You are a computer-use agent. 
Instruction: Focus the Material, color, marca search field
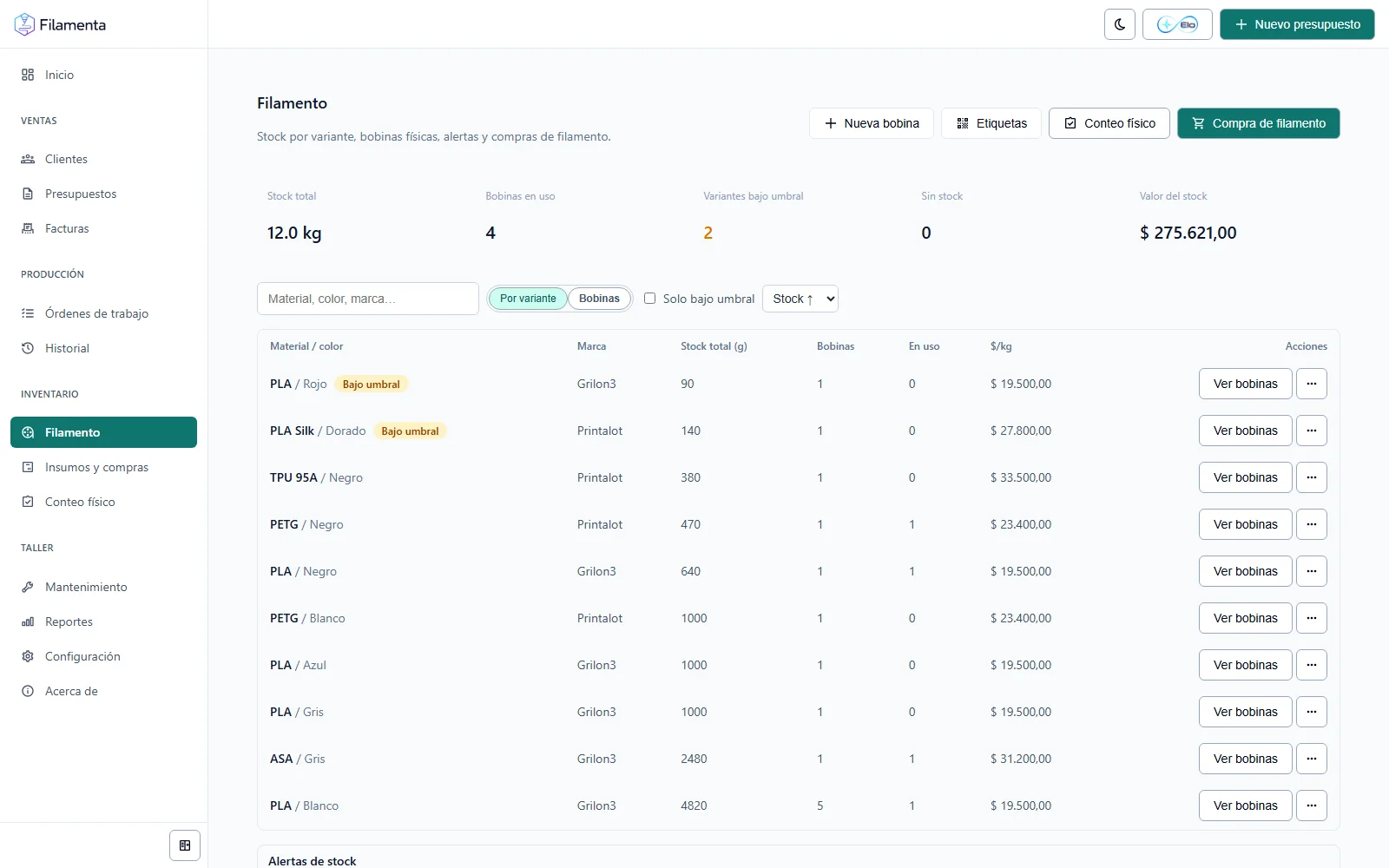point(368,299)
